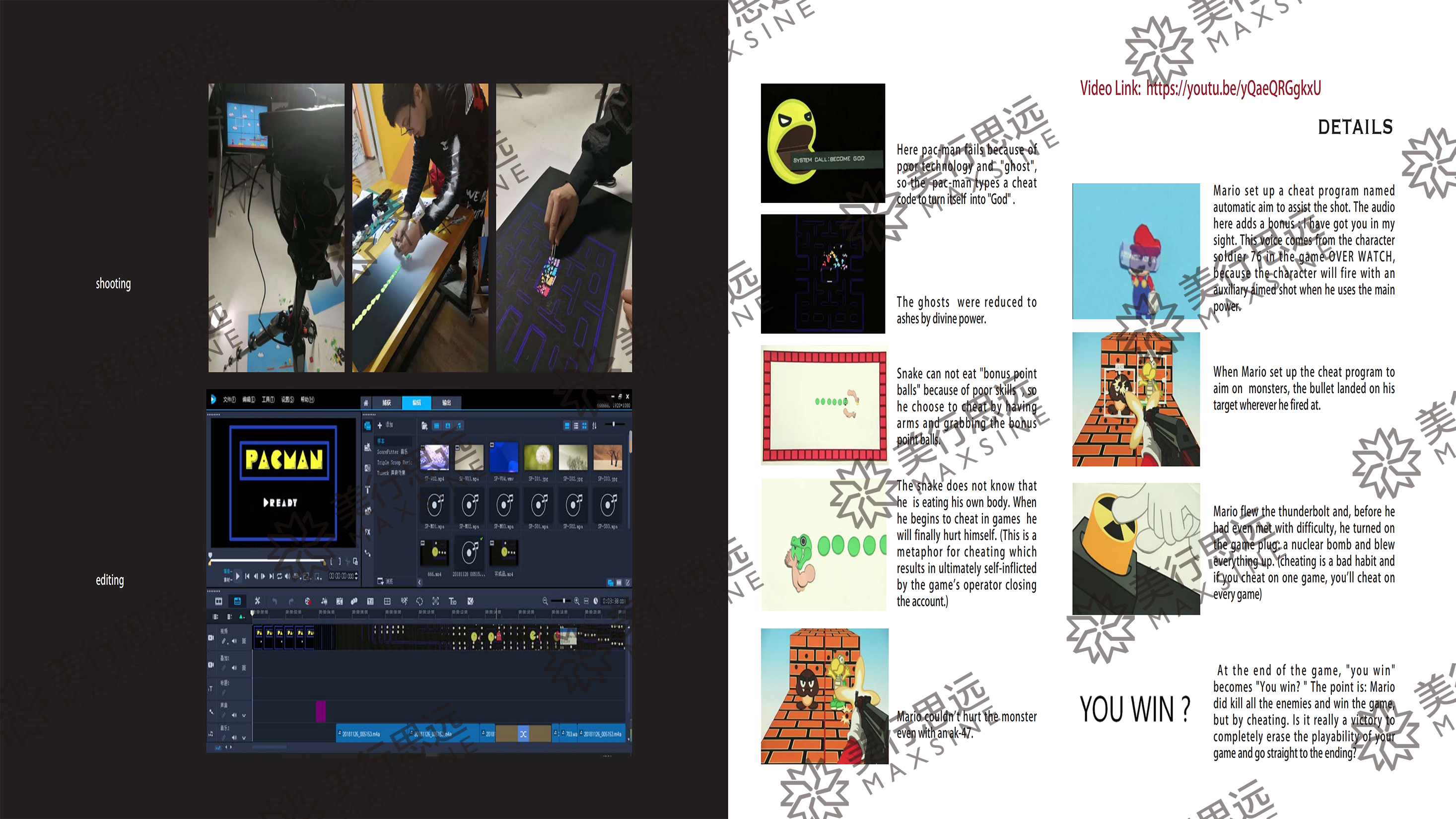Open the Media library panel icon

367,425
